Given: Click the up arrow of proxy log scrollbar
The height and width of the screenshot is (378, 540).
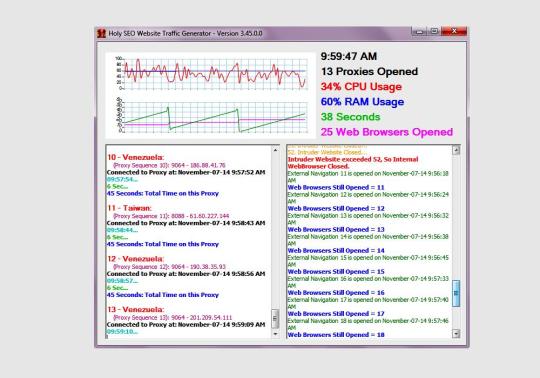Looking at the screenshot, I should 275,150.
